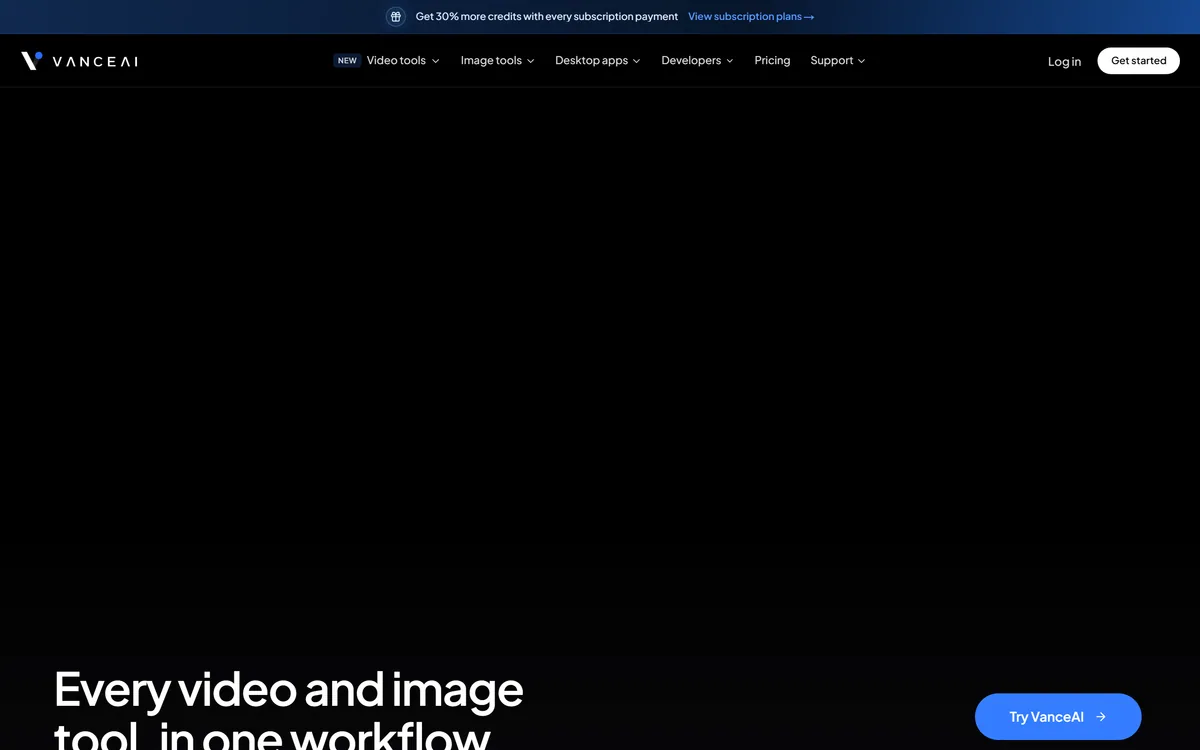Expand the Video tools chevron
The height and width of the screenshot is (750, 1200).
(x=435, y=61)
